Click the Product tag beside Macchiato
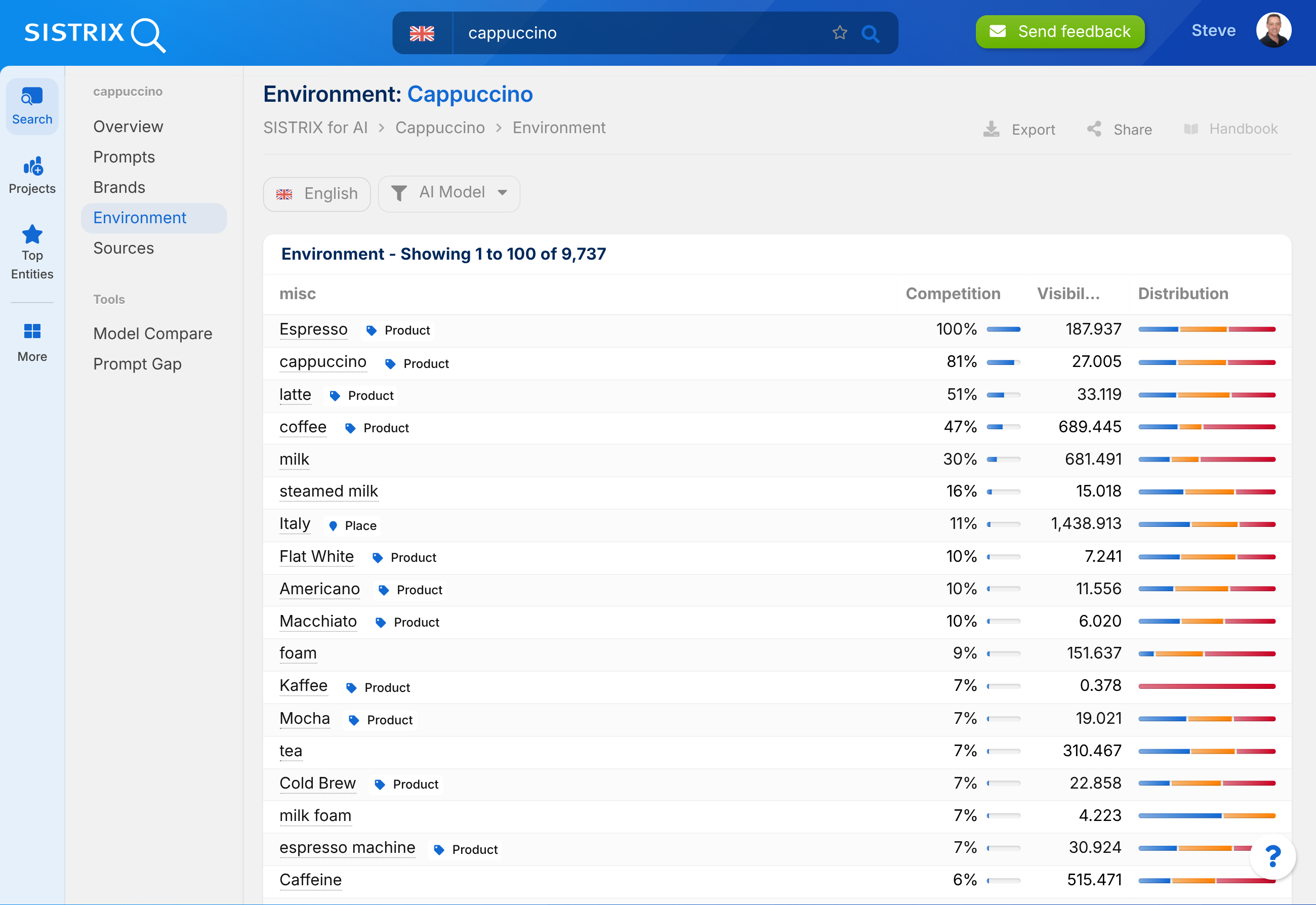1316x905 pixels. (407, 623)
